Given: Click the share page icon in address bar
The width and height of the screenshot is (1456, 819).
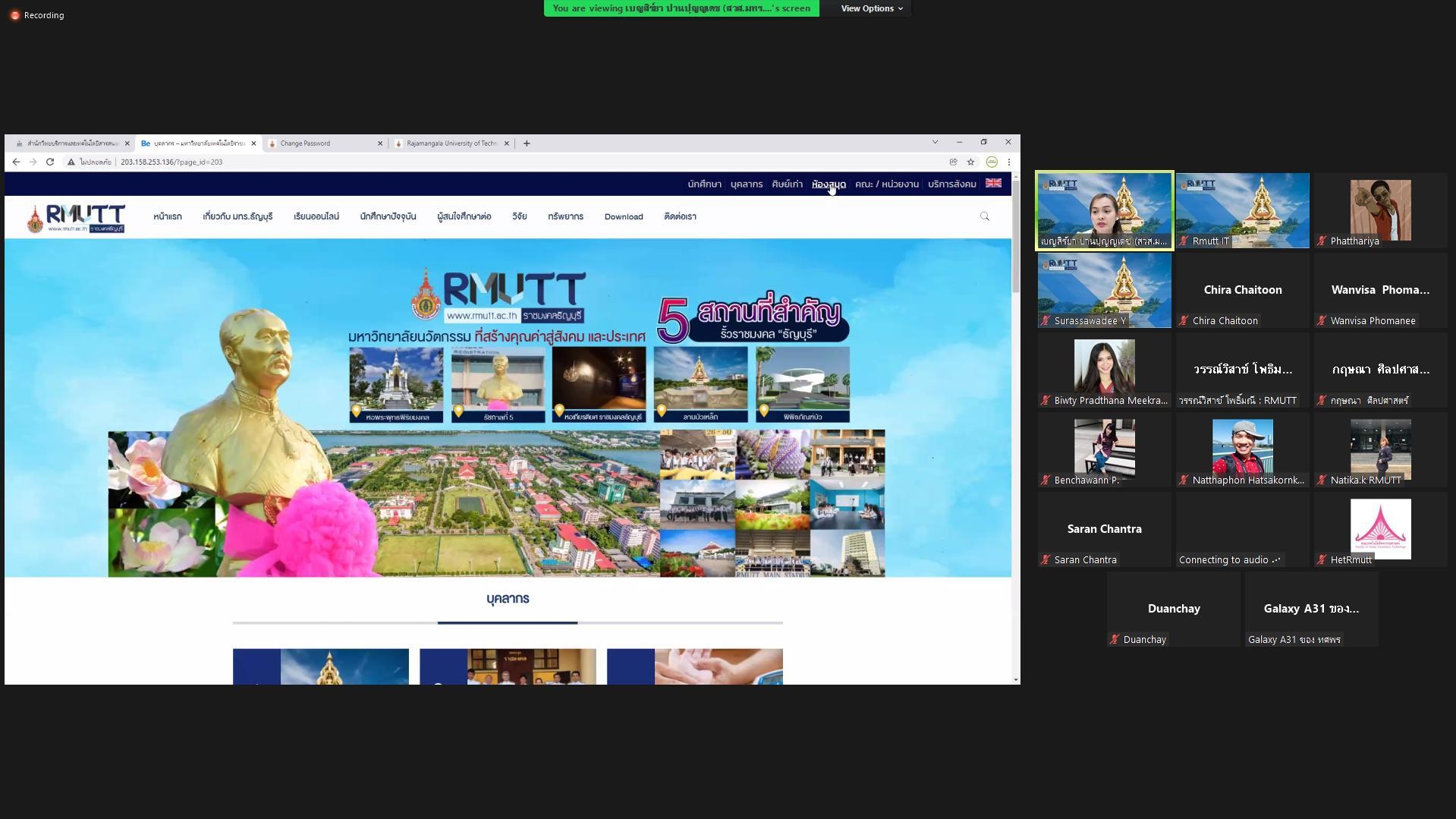Looking at the screenshot, I should [x=953, y=162].
